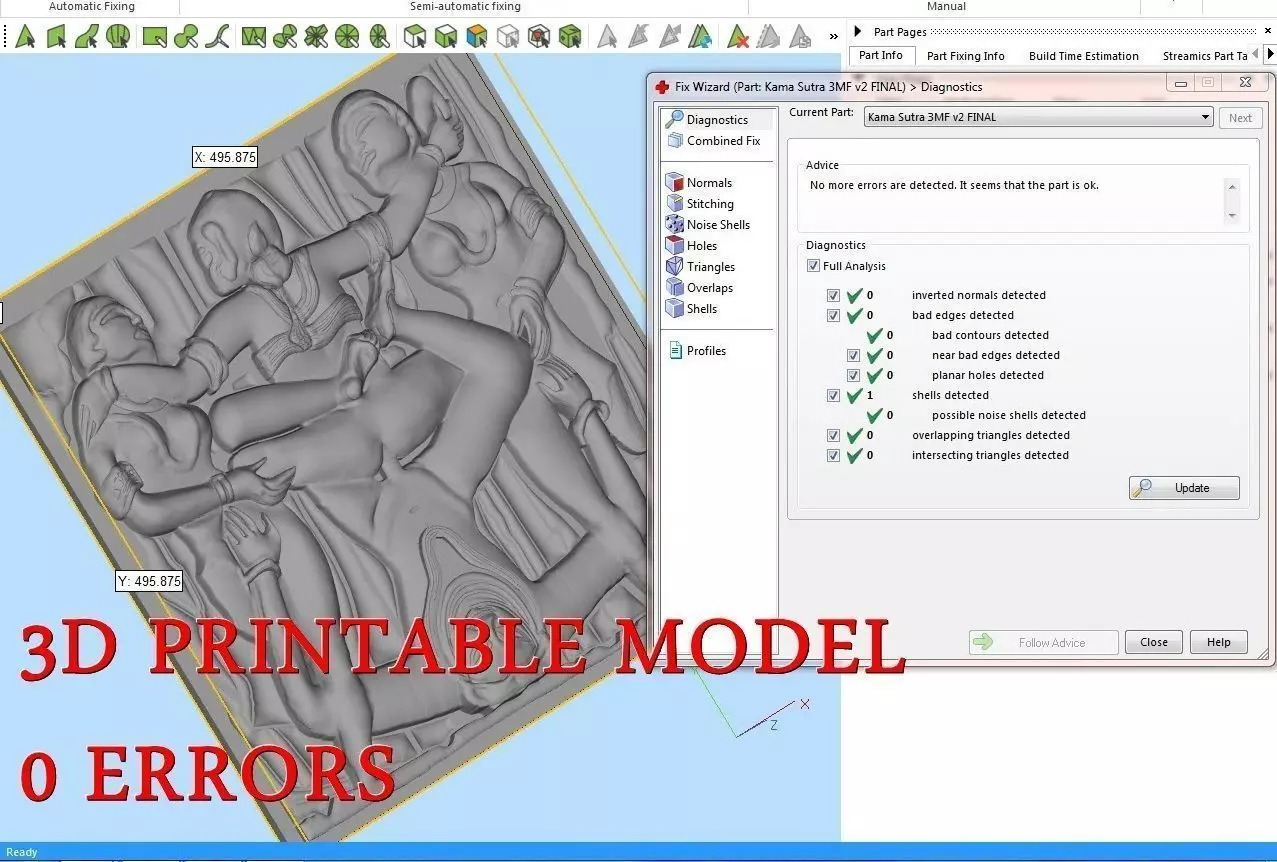Select the Streamics Part tab
Screen dimensions: 1277x862
tap(1205, 56)
